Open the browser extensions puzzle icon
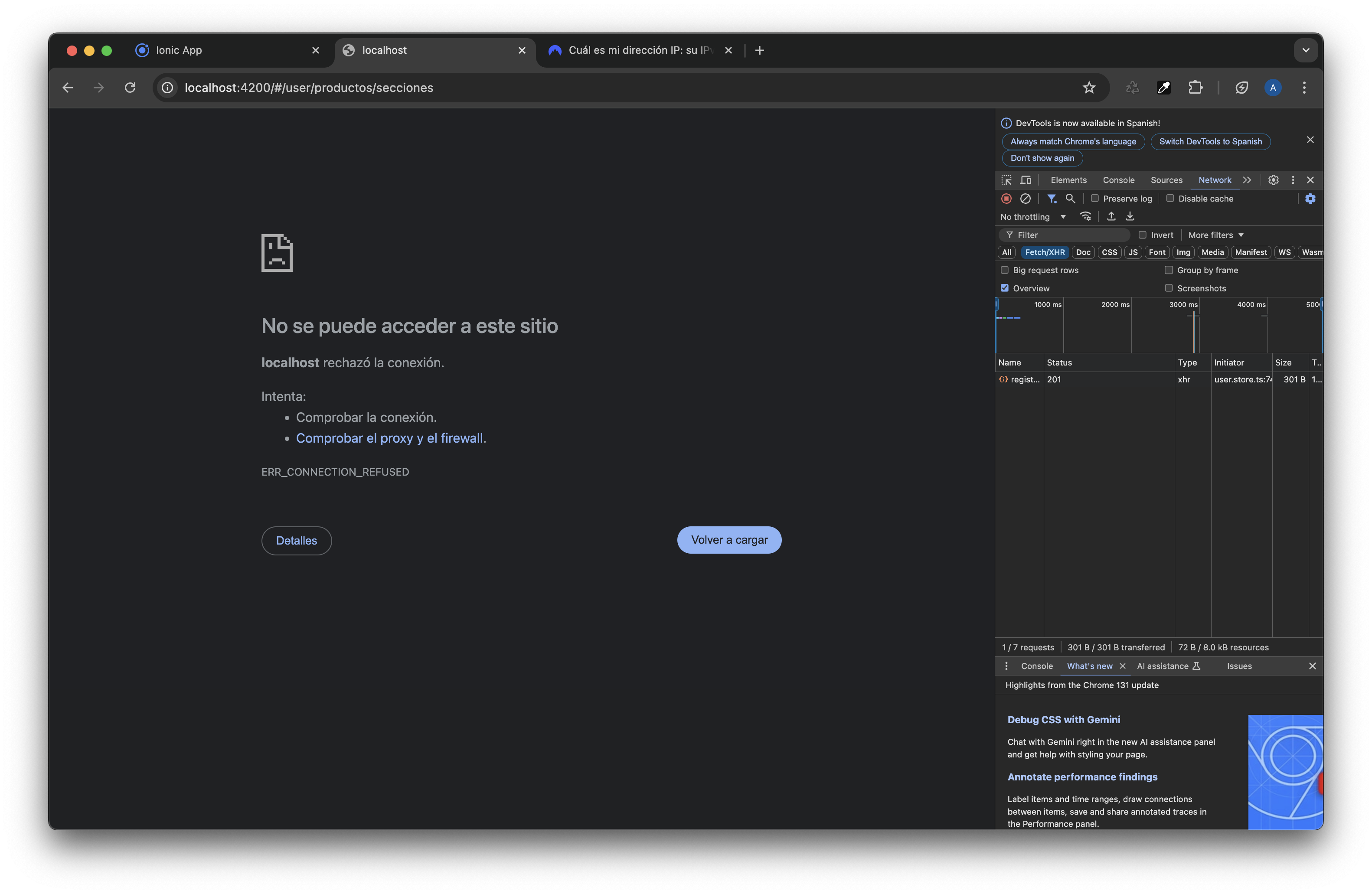Viewport: 1372px width, 894px height. point(1195,88)
